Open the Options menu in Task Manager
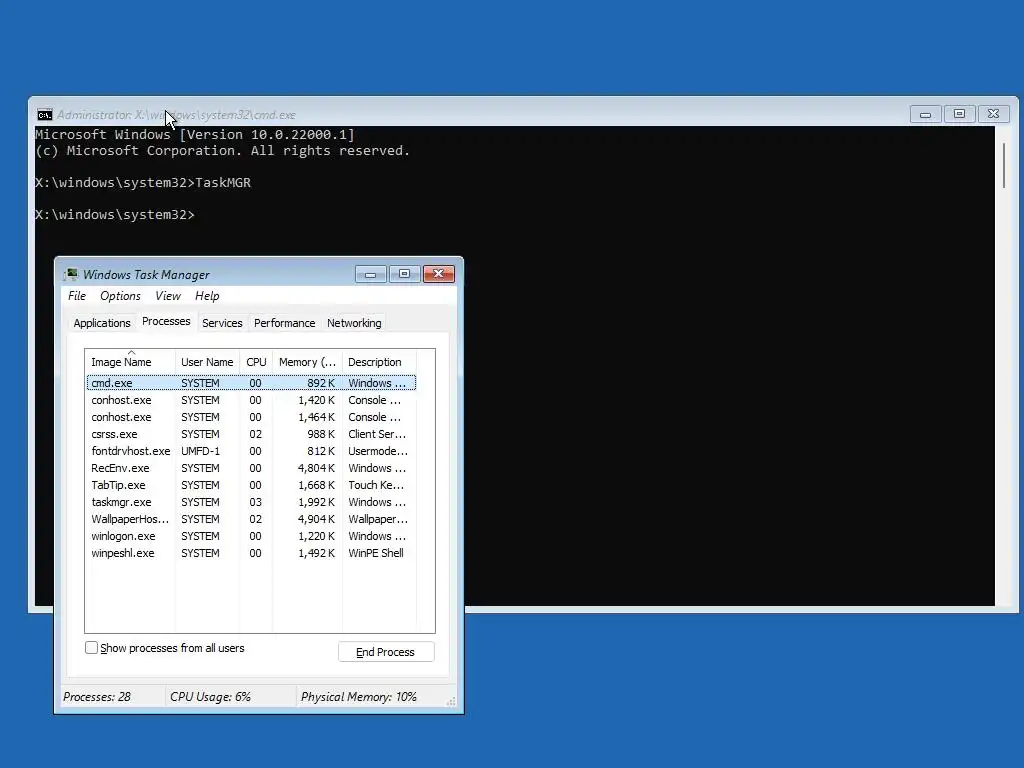 pyautogui.click(x=120, y=296)
